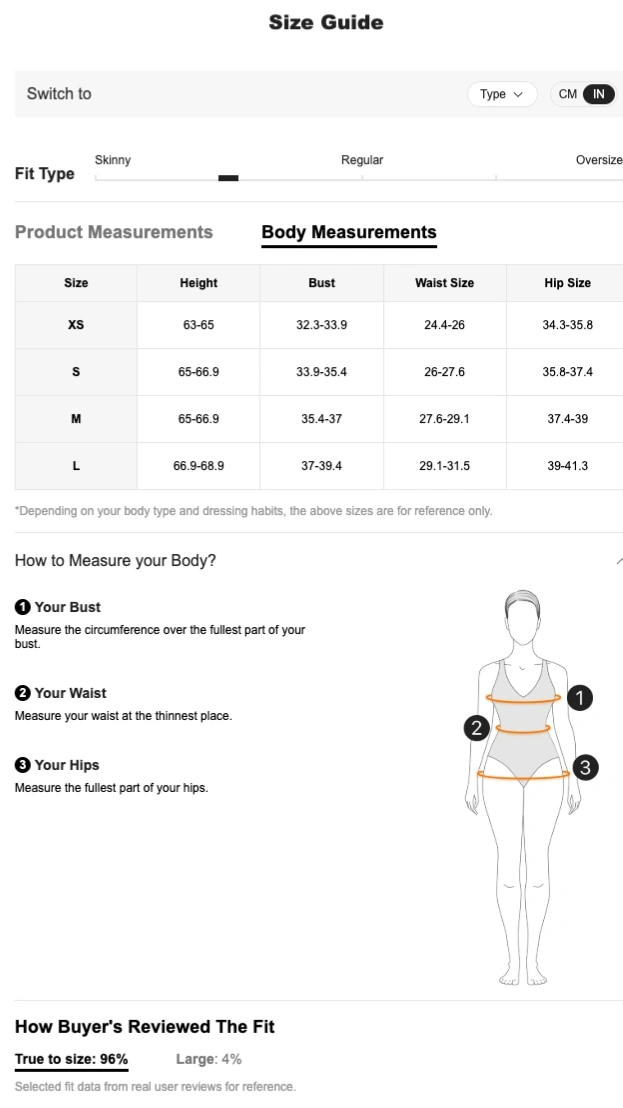Show Large 4% fit reviews
The height and width of the screenshot is (1108, 623).
[x=209, y=1059]
